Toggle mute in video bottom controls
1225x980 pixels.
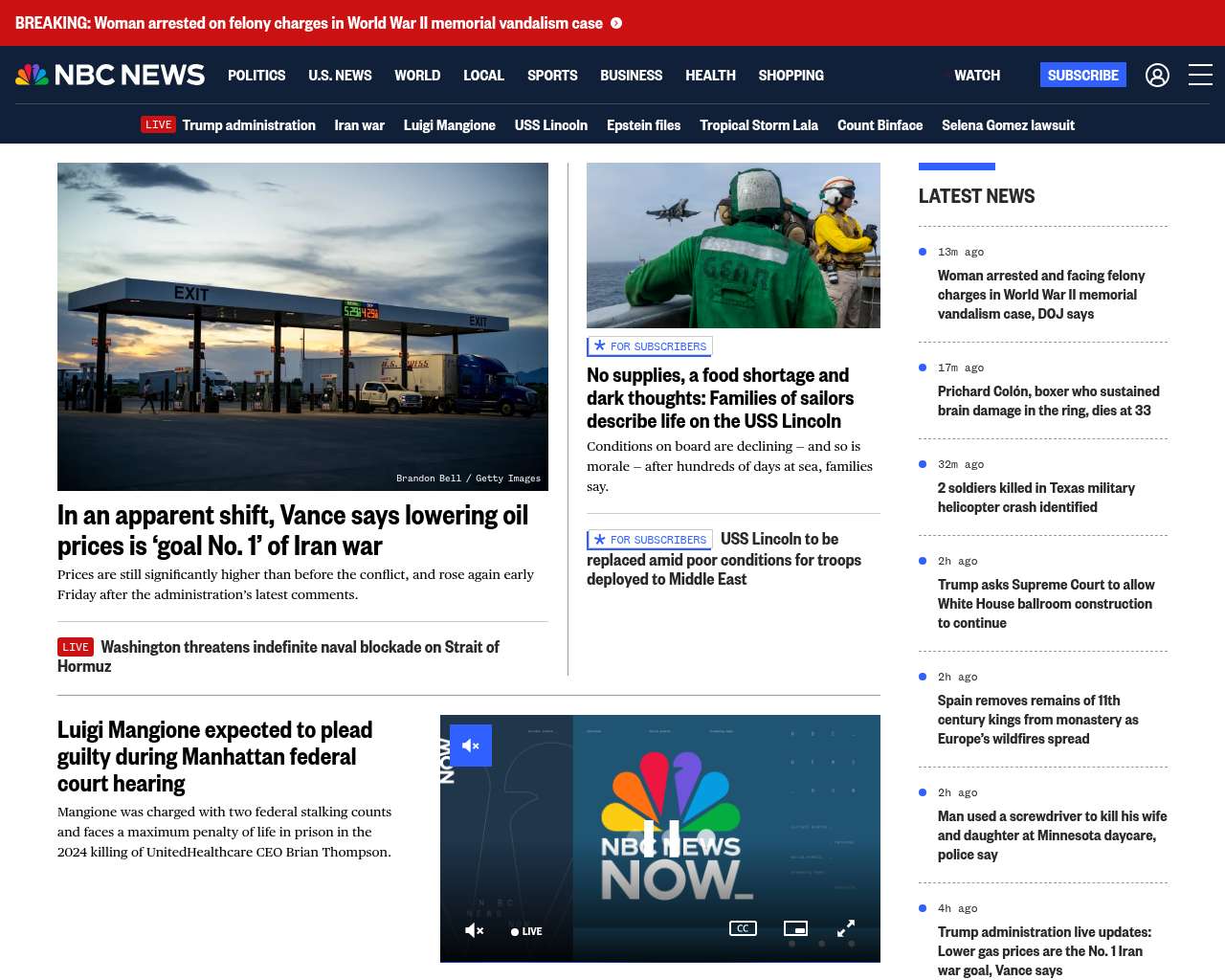pos(475,930)
